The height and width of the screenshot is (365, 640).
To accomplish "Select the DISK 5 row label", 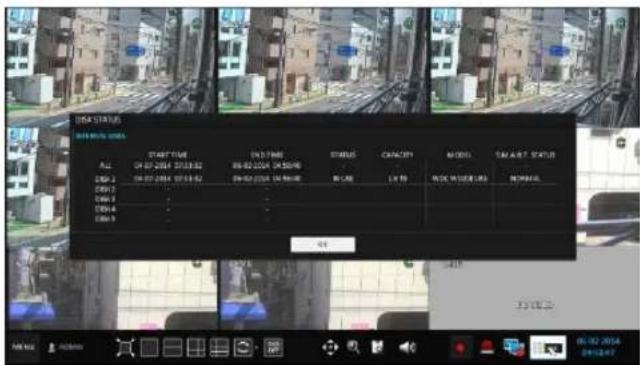I will click(105, 219).
